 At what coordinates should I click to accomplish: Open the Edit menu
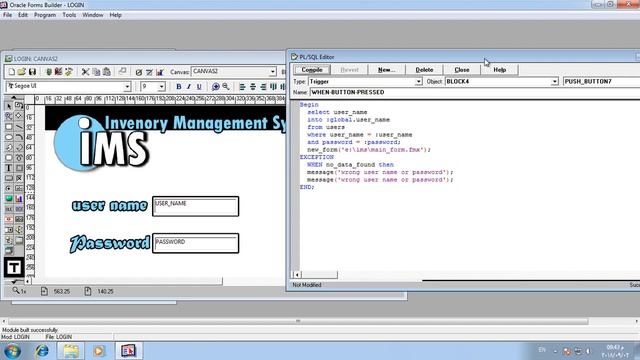23,15
